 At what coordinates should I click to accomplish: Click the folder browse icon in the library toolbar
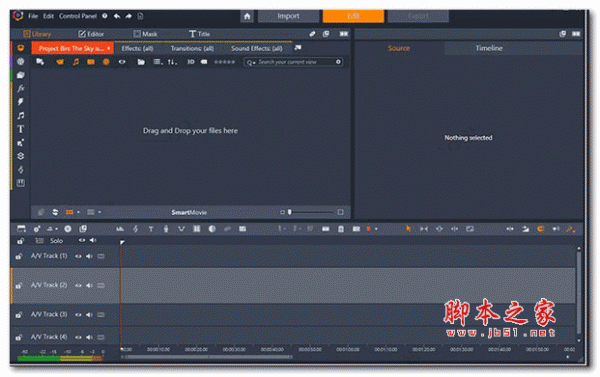[x=141, y=62]
